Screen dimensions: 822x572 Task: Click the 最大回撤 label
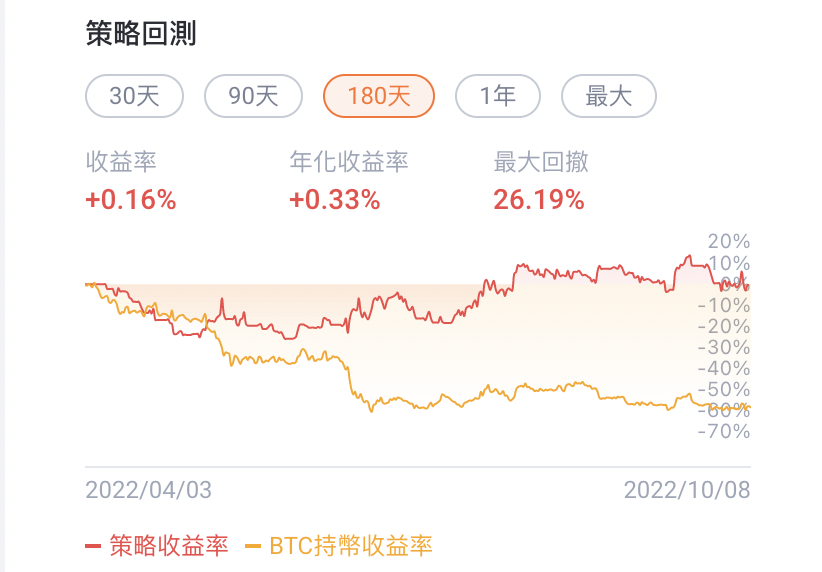pos(541,162)
